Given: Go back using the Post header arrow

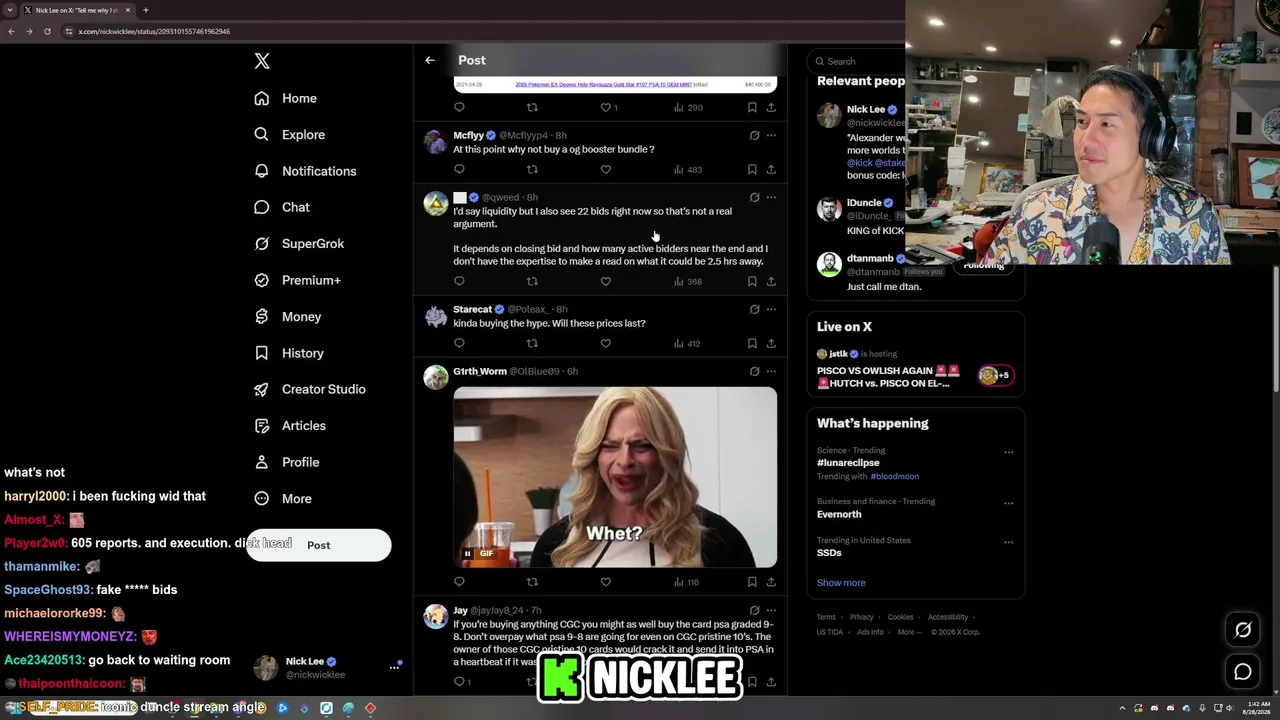Looking at the screenshot, I should tap(430, 60).
